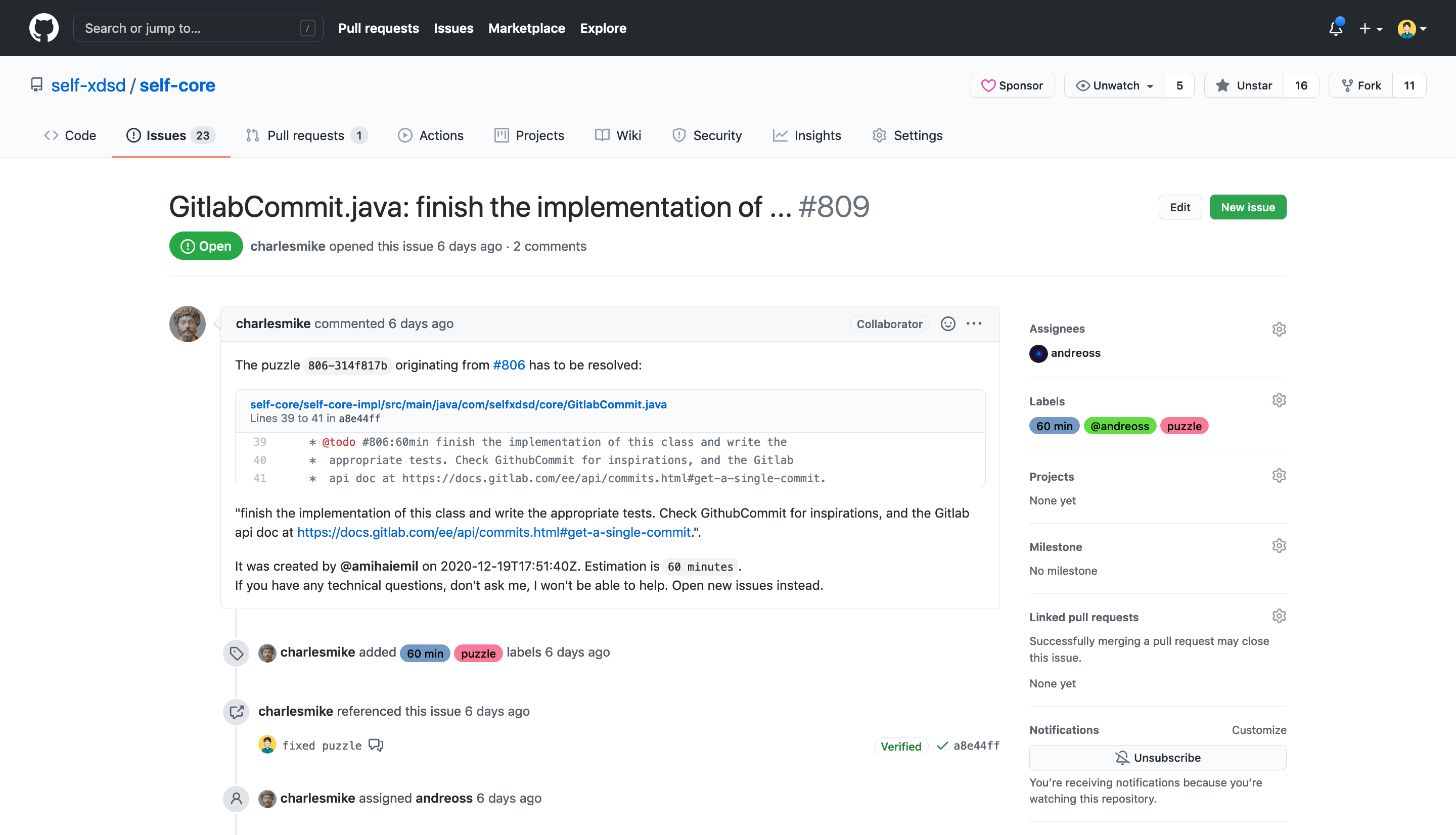Click the 60 min label in the timeline

click(x=425, y=653)
